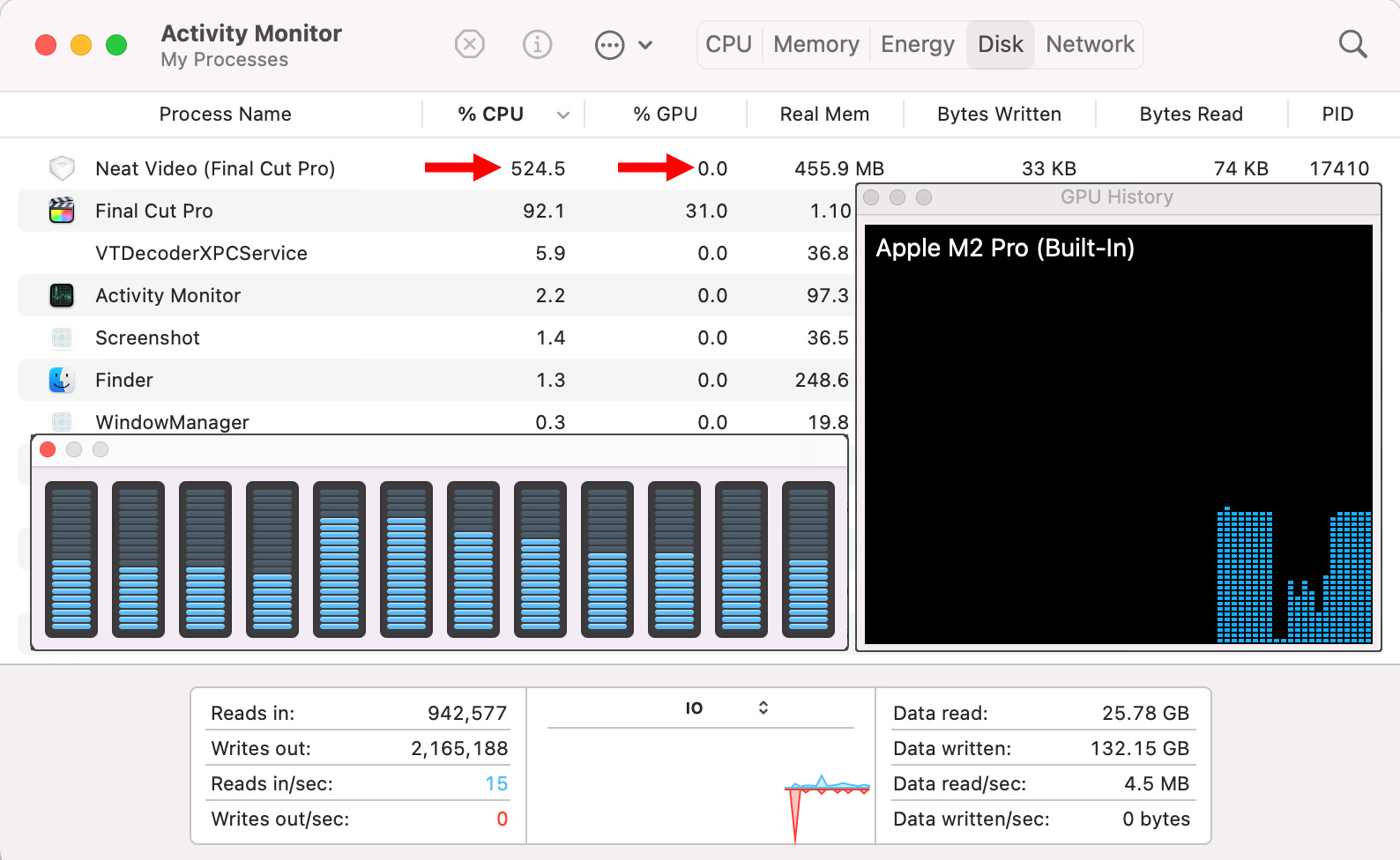Toggle the % CPU sort order chevron

tap(563, 115)
